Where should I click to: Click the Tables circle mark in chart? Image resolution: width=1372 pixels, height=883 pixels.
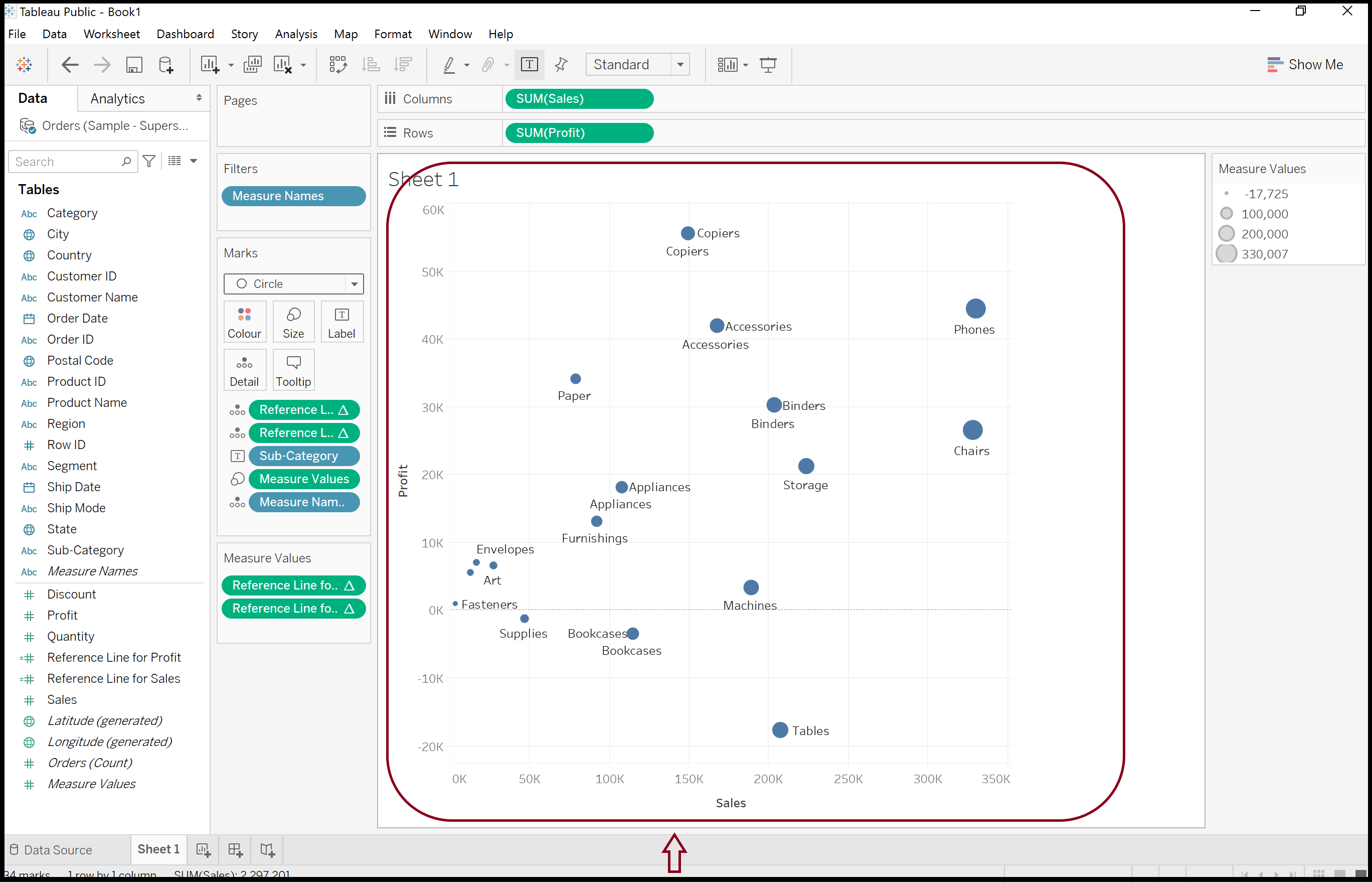780,730
